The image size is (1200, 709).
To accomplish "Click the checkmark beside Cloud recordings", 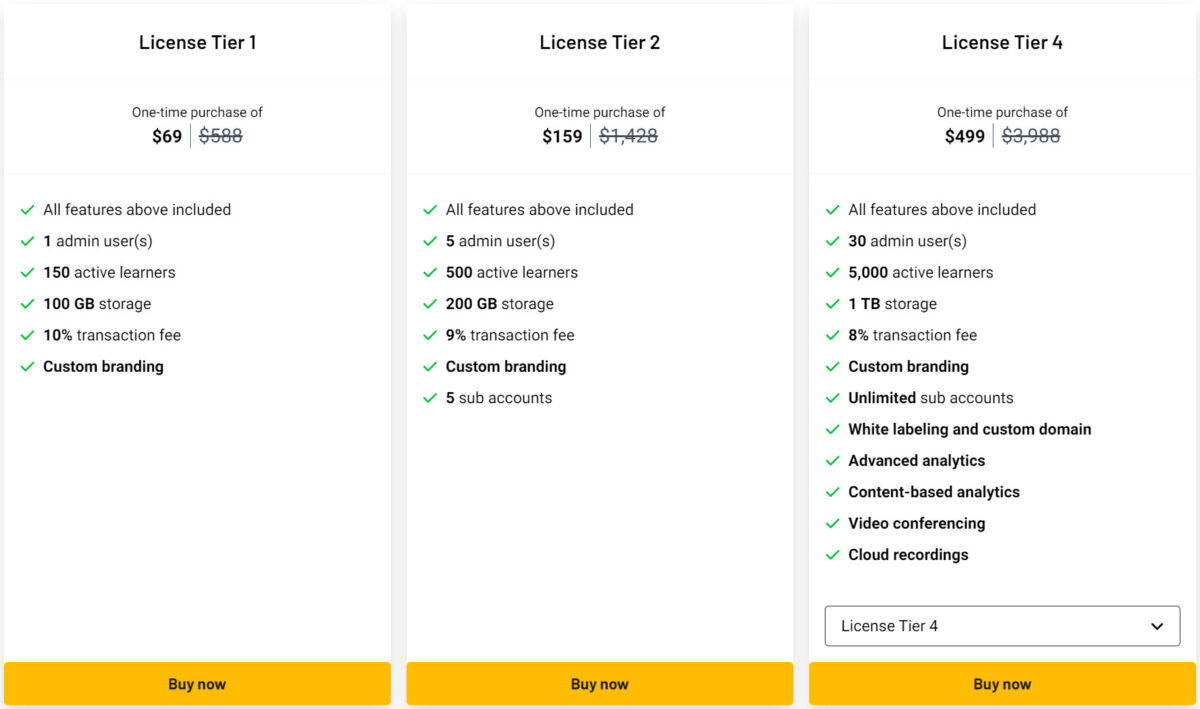I will click(833, 554).
